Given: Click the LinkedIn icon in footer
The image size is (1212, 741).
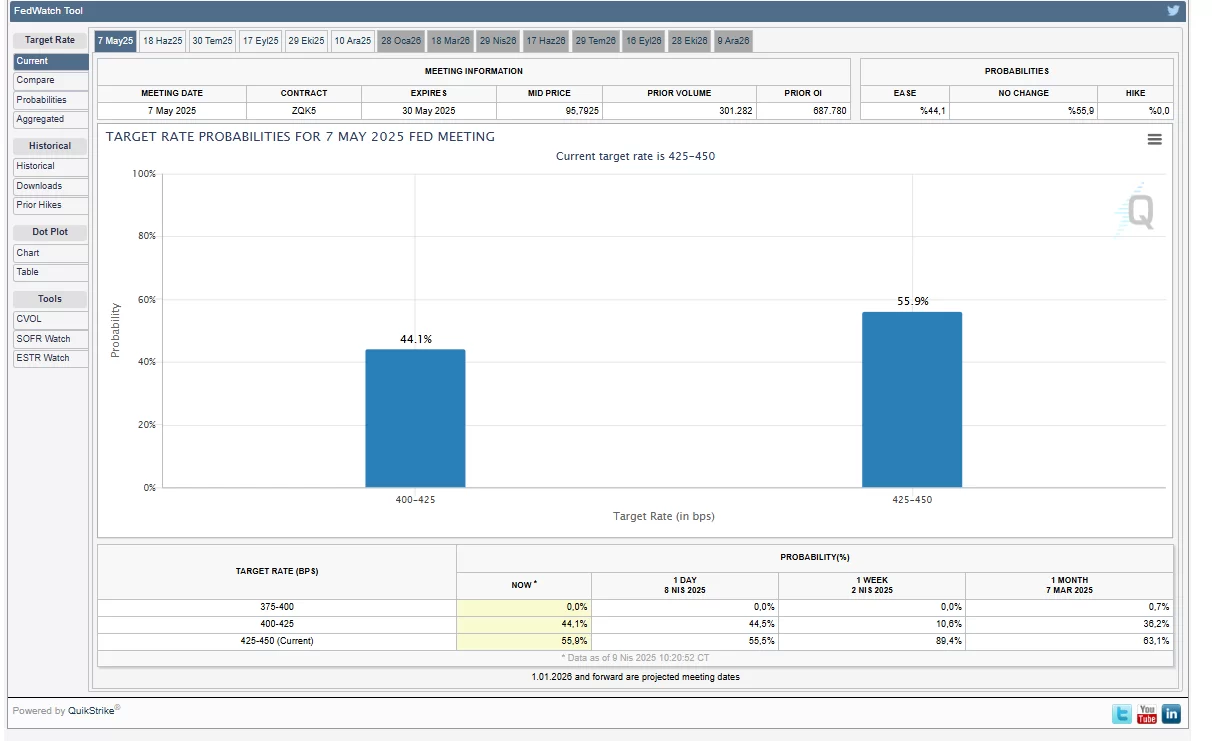Looking at the screenshot, I should (x=1170, y=714).
